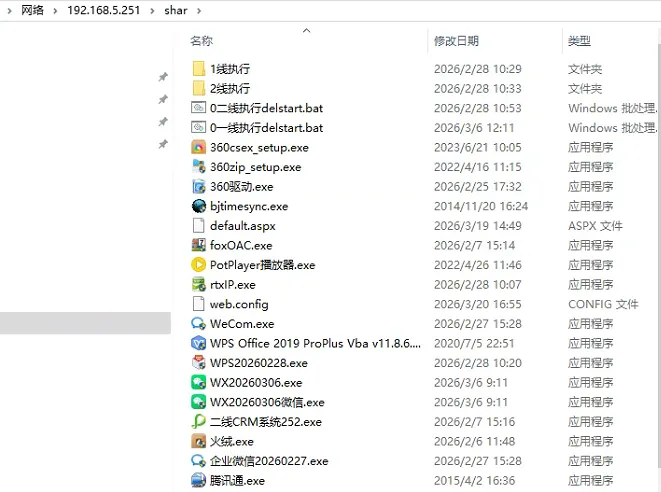Select file name web.config
The image size is (661, 492).
click(x=239, y=304)
